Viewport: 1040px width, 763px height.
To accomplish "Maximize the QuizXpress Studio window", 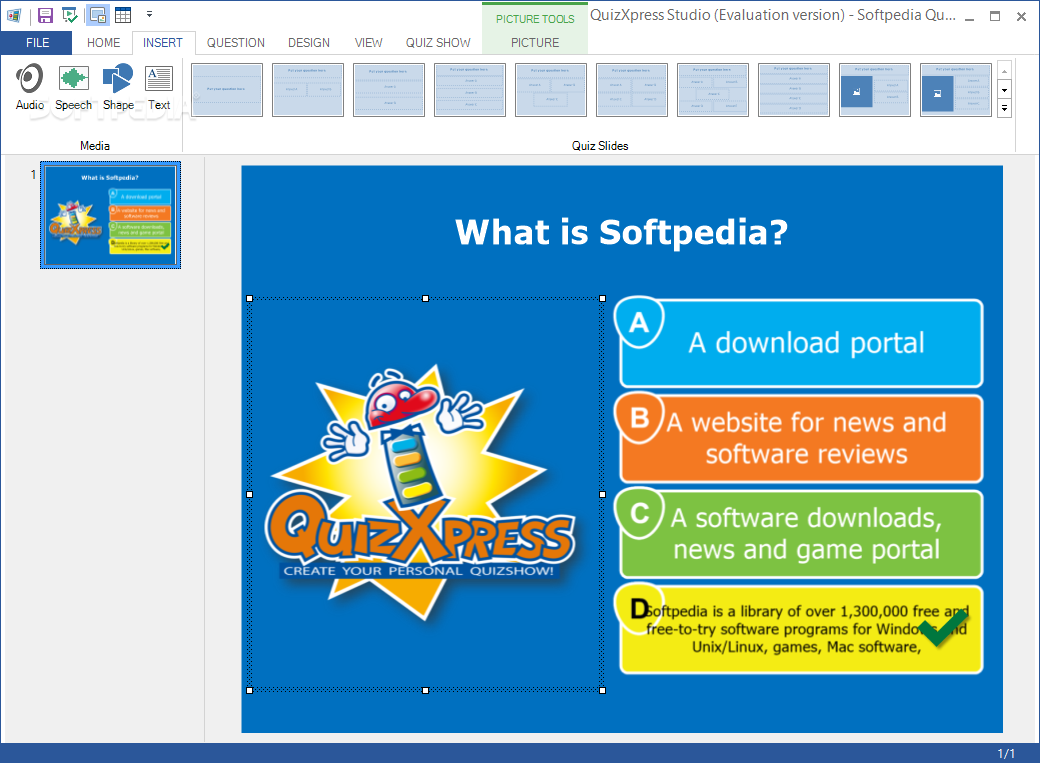I will point(995,16).
